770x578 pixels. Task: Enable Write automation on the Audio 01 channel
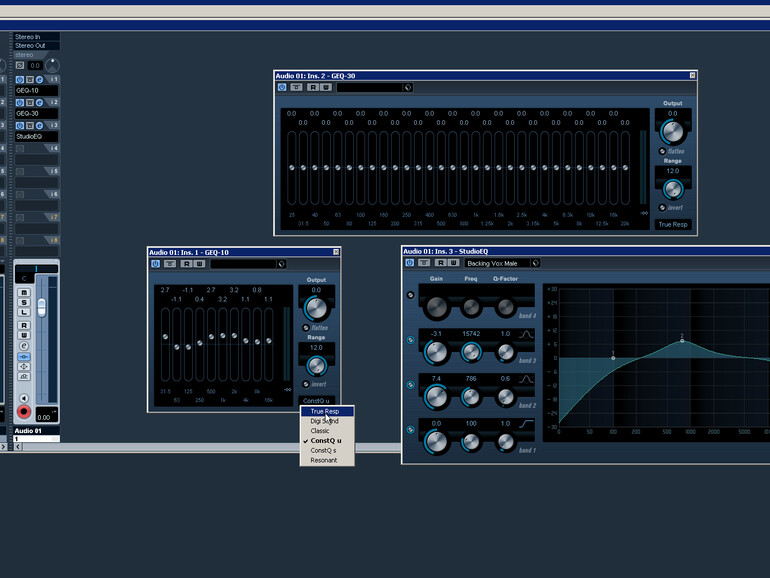(x=24, y=335)
